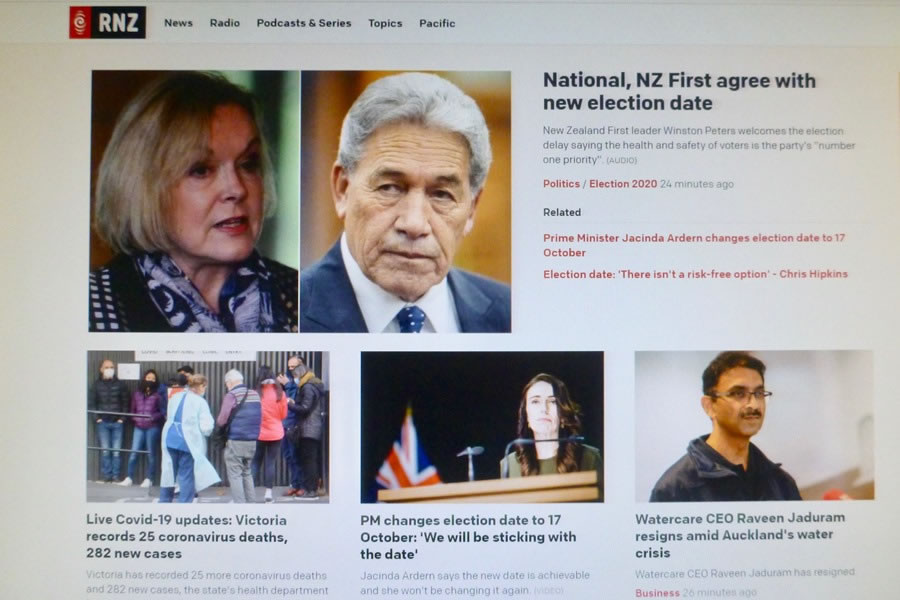Open the Topics navigation item
The image size is (900, 600).
click(385, 24)
